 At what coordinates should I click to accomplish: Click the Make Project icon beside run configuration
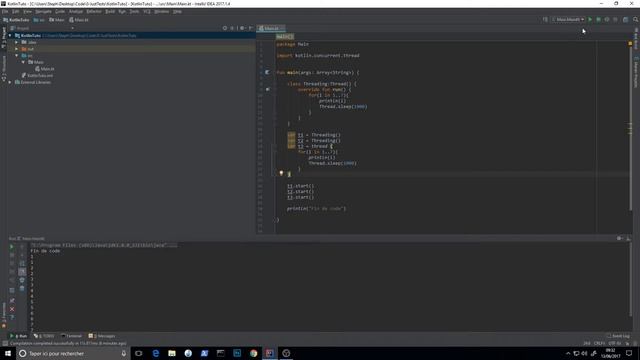click(545, 20)
